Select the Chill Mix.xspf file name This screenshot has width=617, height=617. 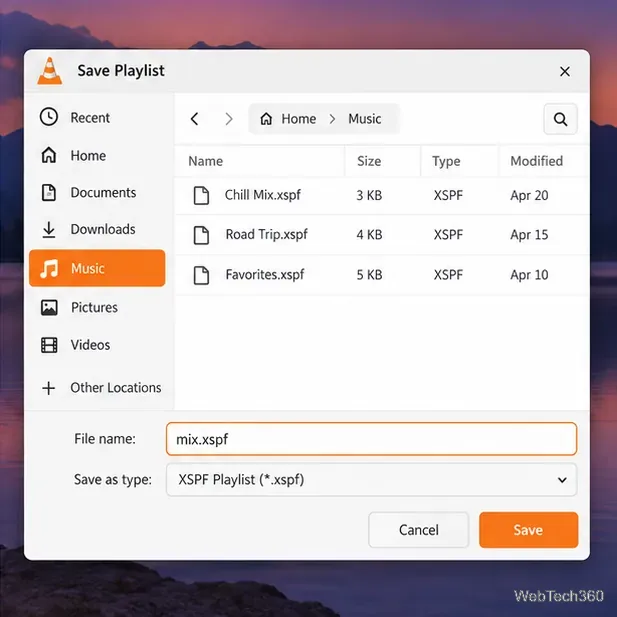coord(262,195)
